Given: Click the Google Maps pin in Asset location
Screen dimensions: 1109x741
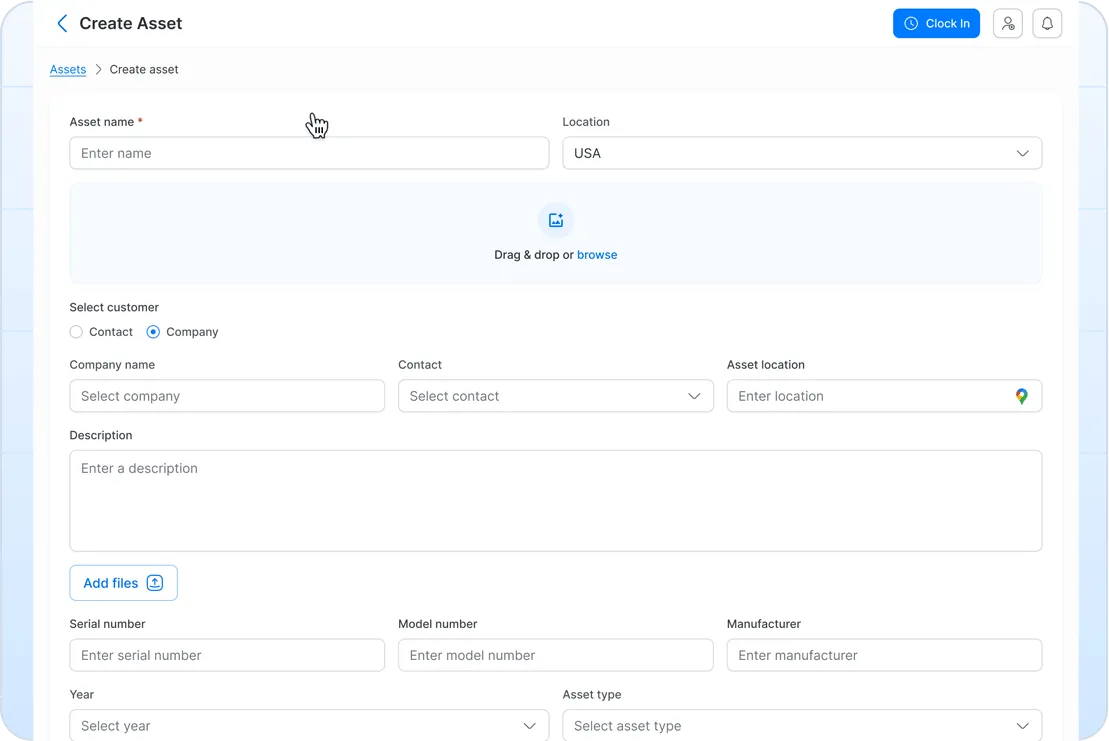Looking at the screenshot, I should click(x=1021, y=396).
